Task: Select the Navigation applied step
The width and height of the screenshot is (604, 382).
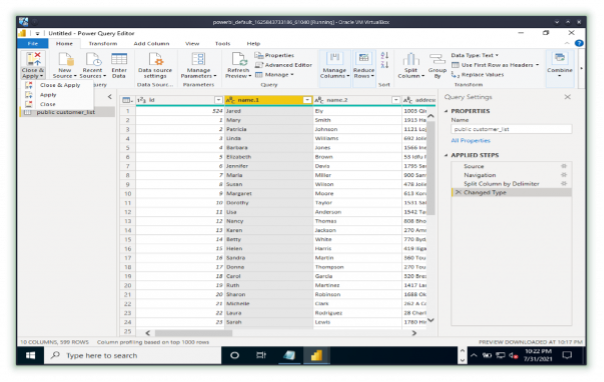Action: point(512,175)
